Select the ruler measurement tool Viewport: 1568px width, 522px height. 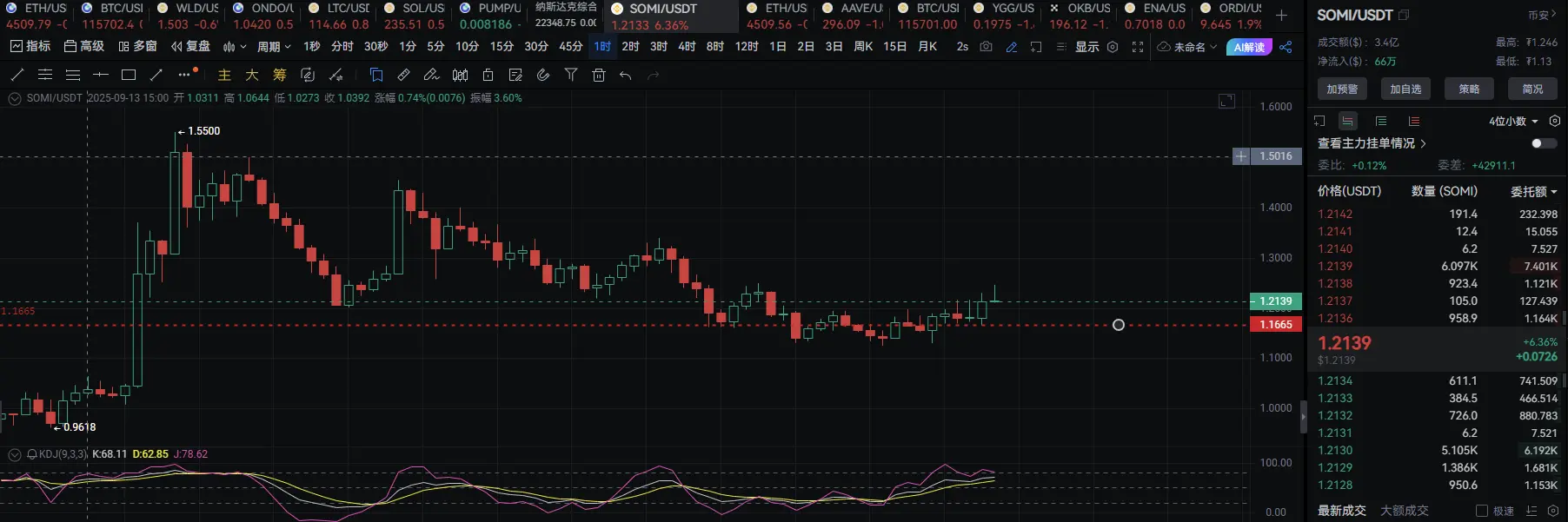tap(404, 75)
